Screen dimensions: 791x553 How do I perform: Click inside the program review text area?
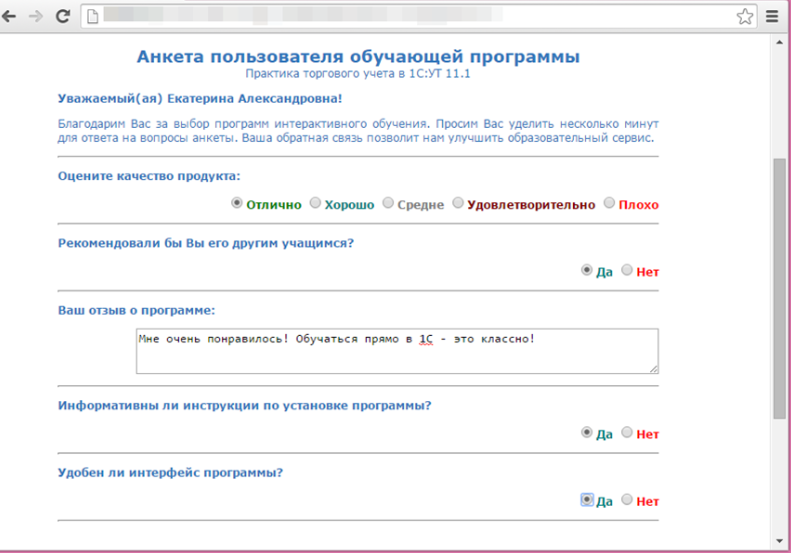397,351
